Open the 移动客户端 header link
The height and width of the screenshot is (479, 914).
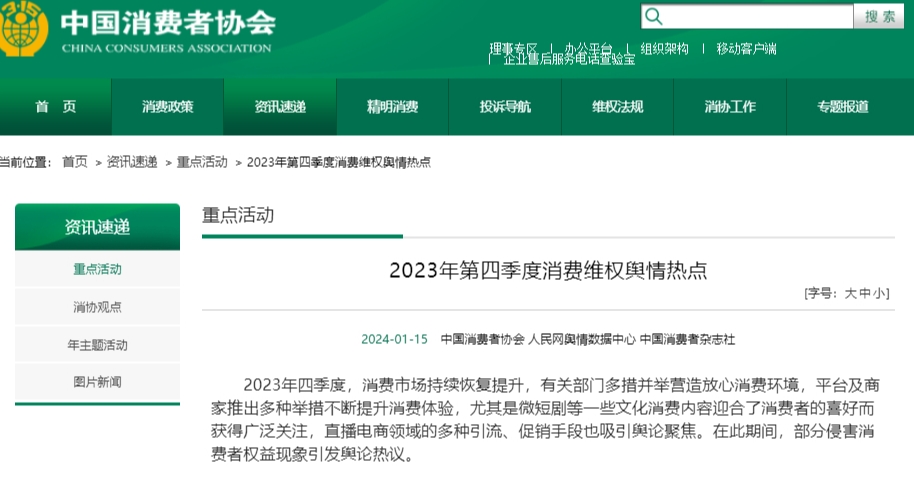747,49
